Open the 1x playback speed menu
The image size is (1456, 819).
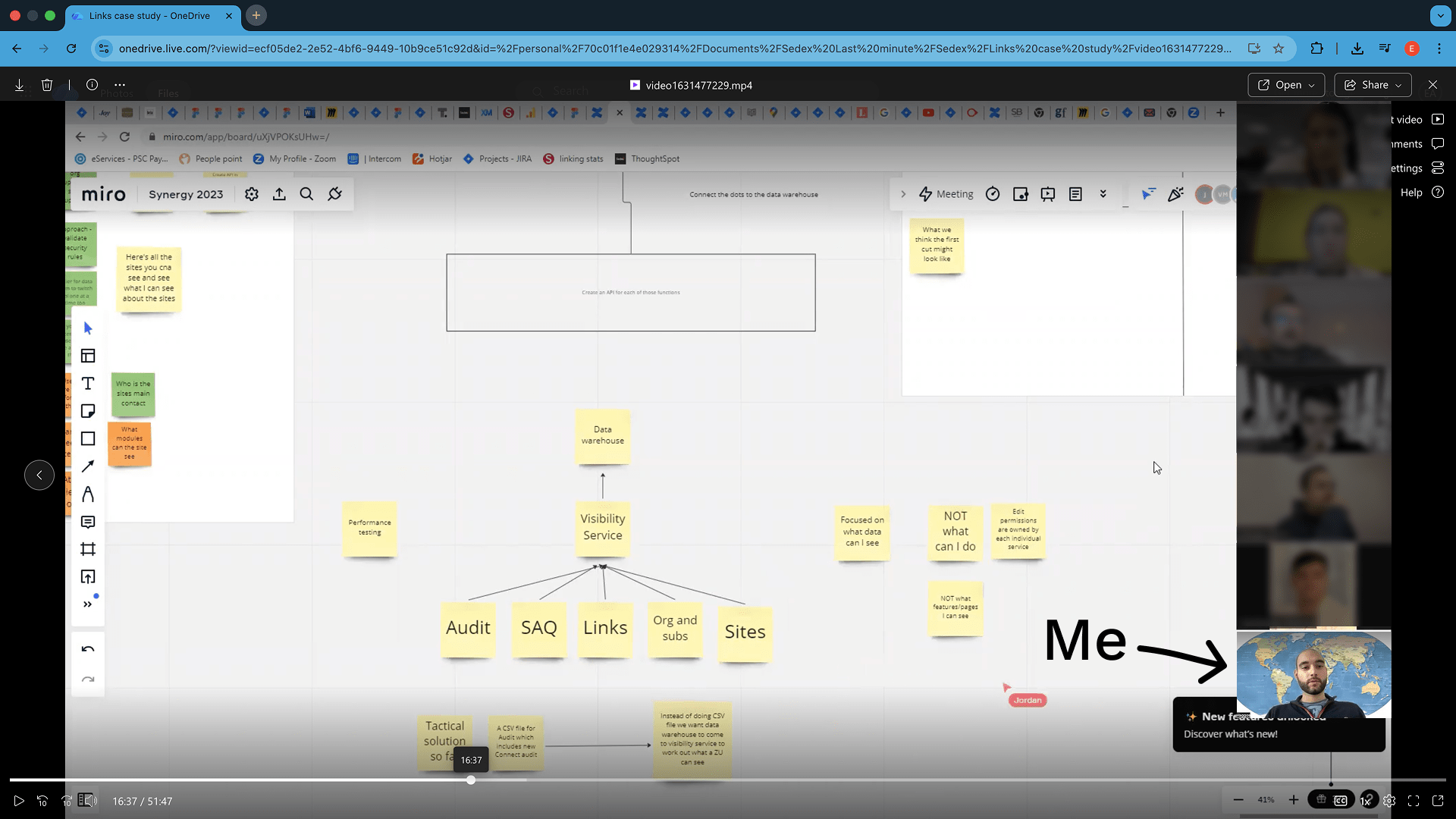click(1365, 801)
